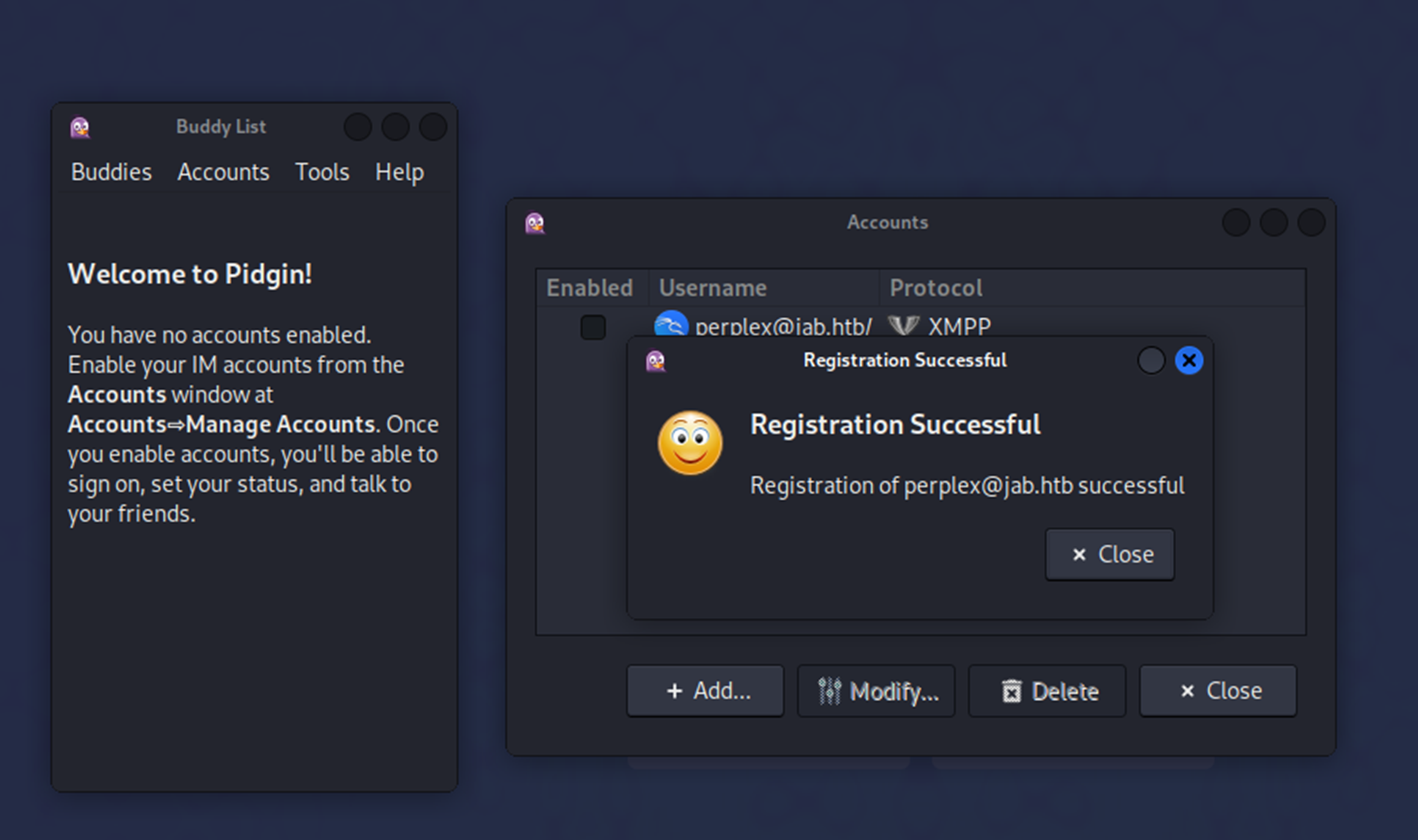Screen dimensions: 1418x840
Task: Click the leftmost round titlebar button of Buddy List
Action: [x=358, y=127]
